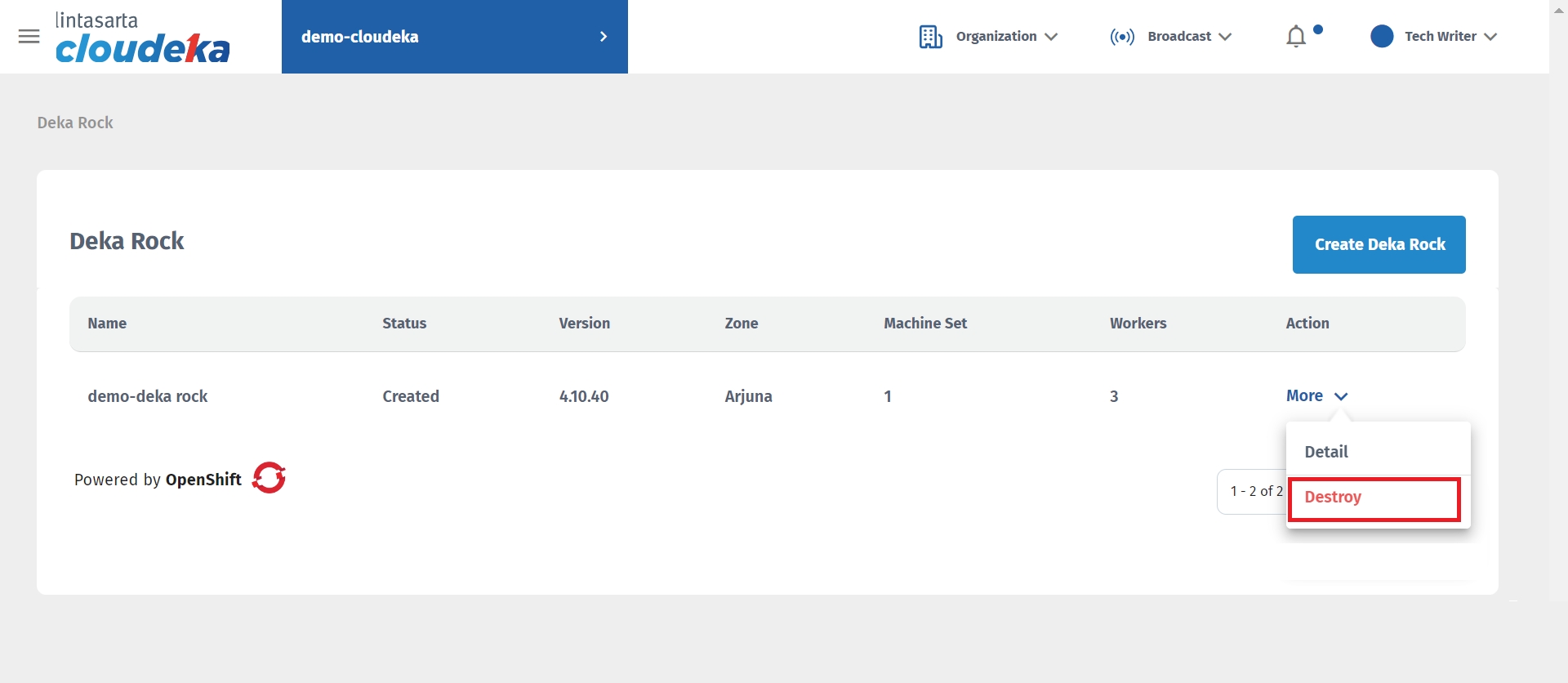Click the red OpenShift logo
Image resolution: width=1568 pixels, height=683 pixels.
[269, 478]
